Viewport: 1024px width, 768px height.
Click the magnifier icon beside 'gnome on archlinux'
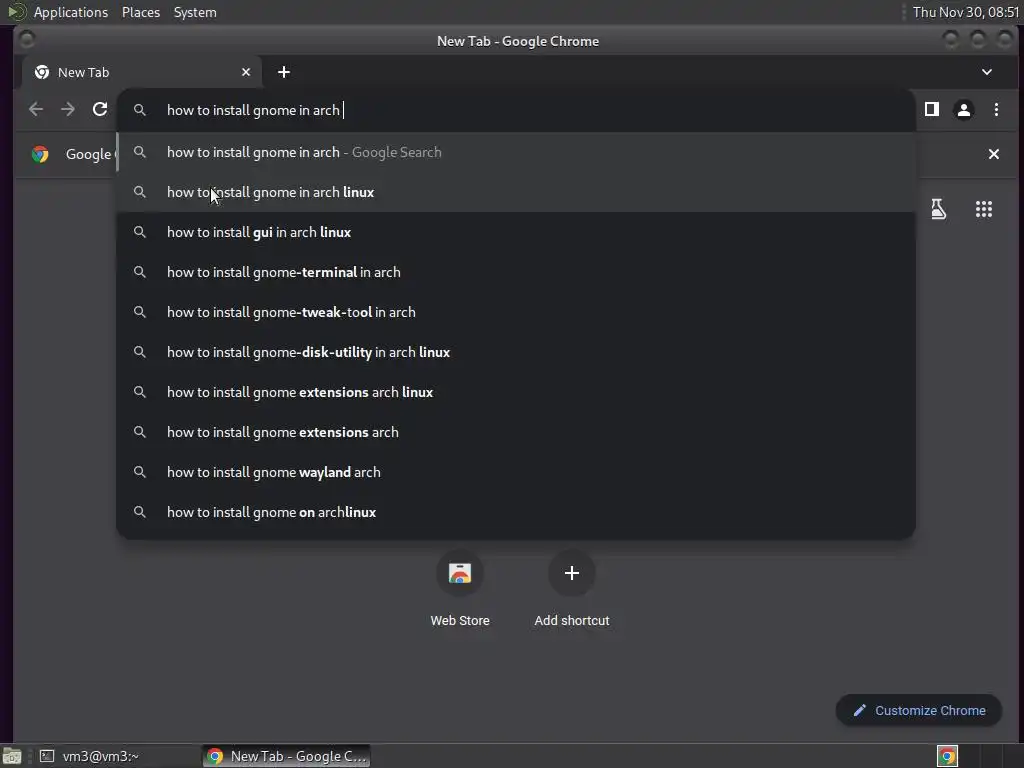click(140, 512)
